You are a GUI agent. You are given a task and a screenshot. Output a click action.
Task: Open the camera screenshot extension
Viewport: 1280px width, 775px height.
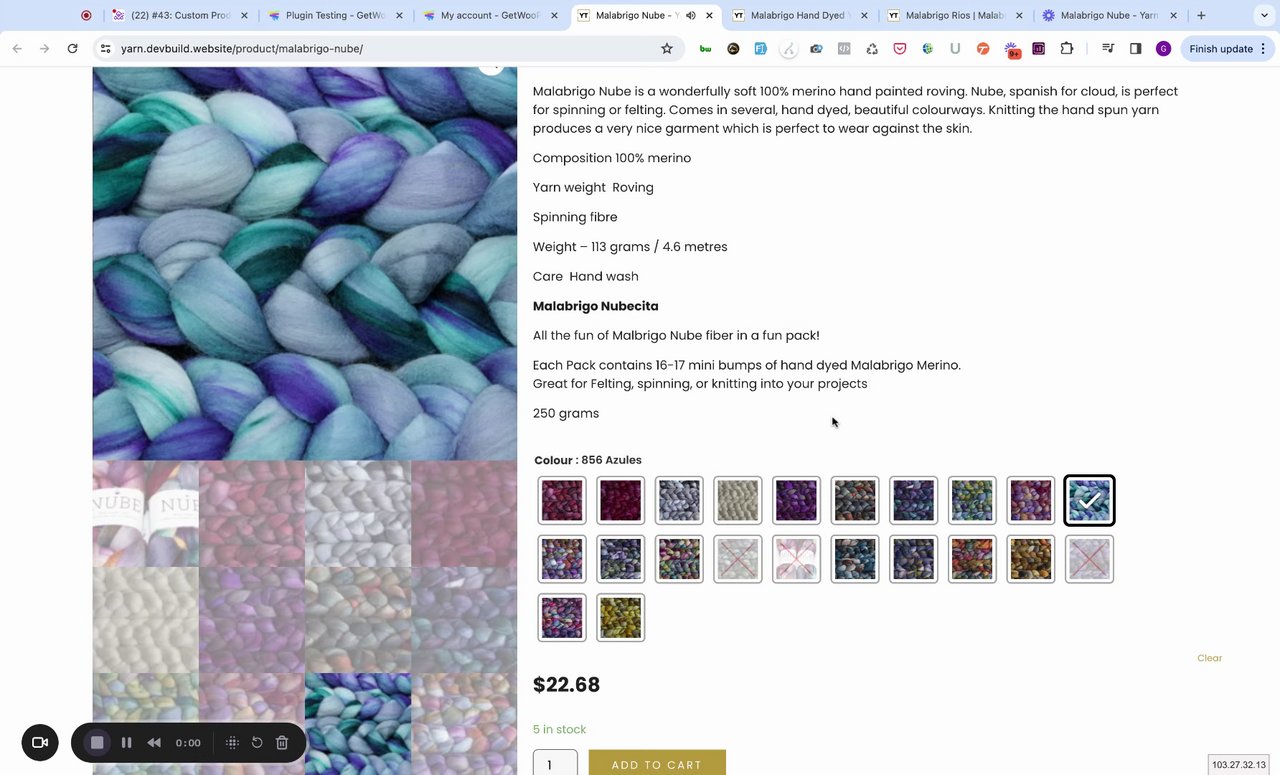(816, 48)
